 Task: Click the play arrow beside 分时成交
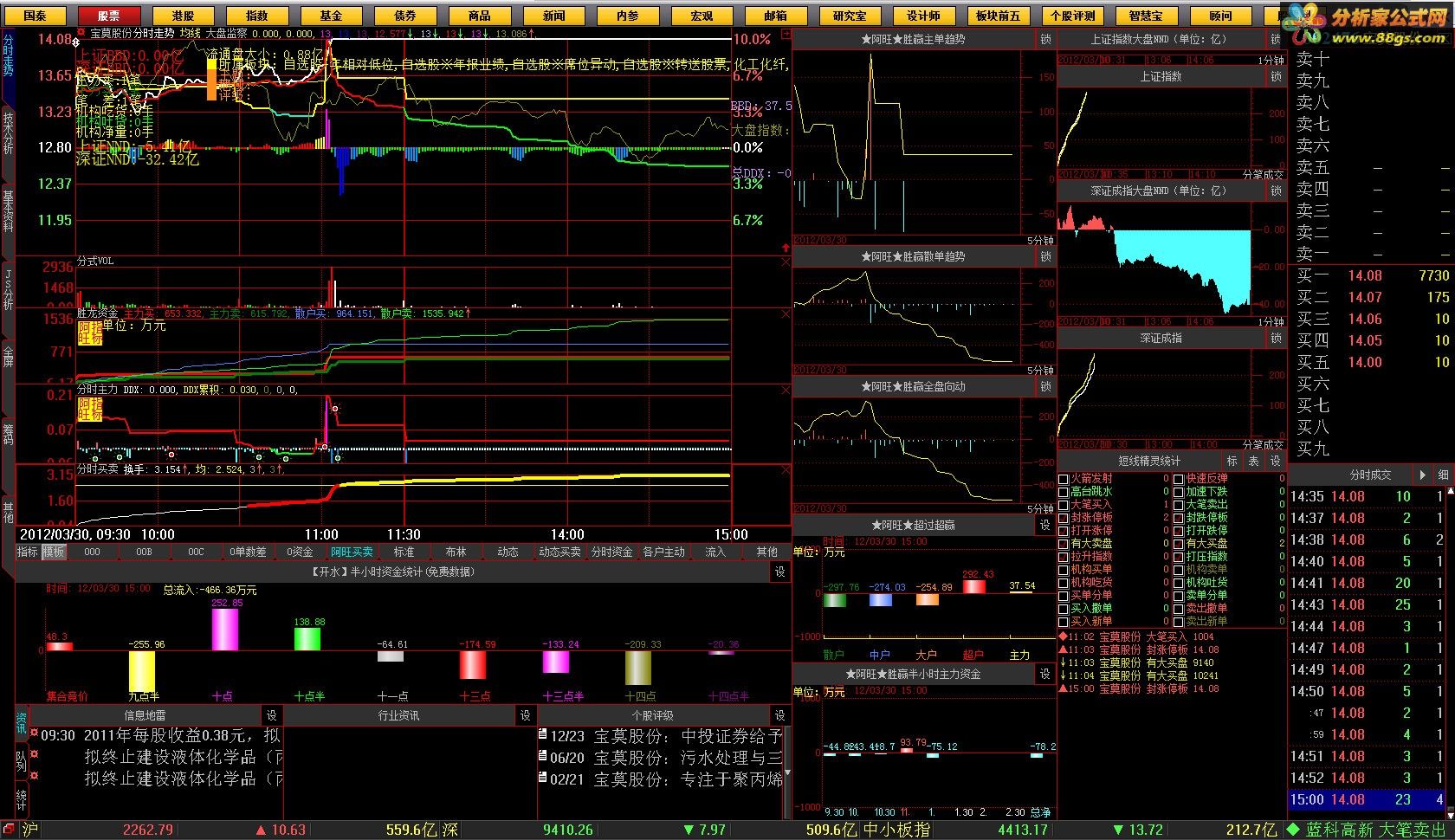pyautogui.click(x=1422, y=475)
